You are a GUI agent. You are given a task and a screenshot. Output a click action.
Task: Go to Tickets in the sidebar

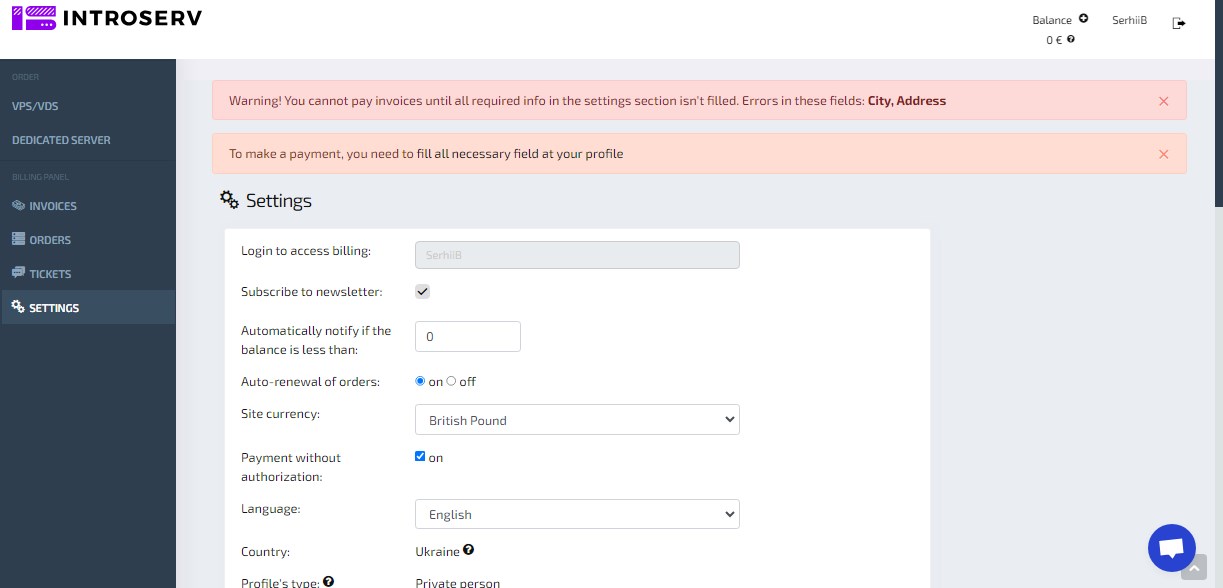pos(50,274)
